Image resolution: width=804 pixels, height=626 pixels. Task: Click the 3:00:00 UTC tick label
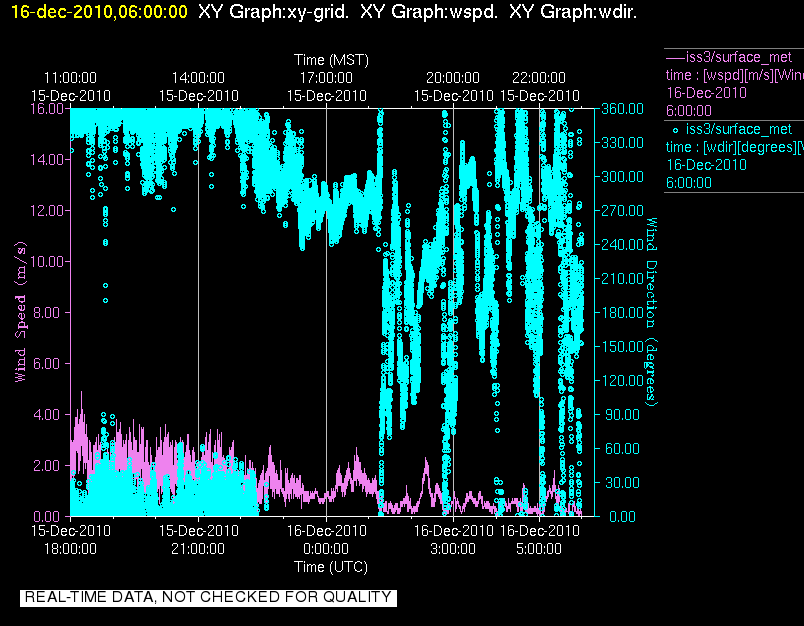coord(453,549)
